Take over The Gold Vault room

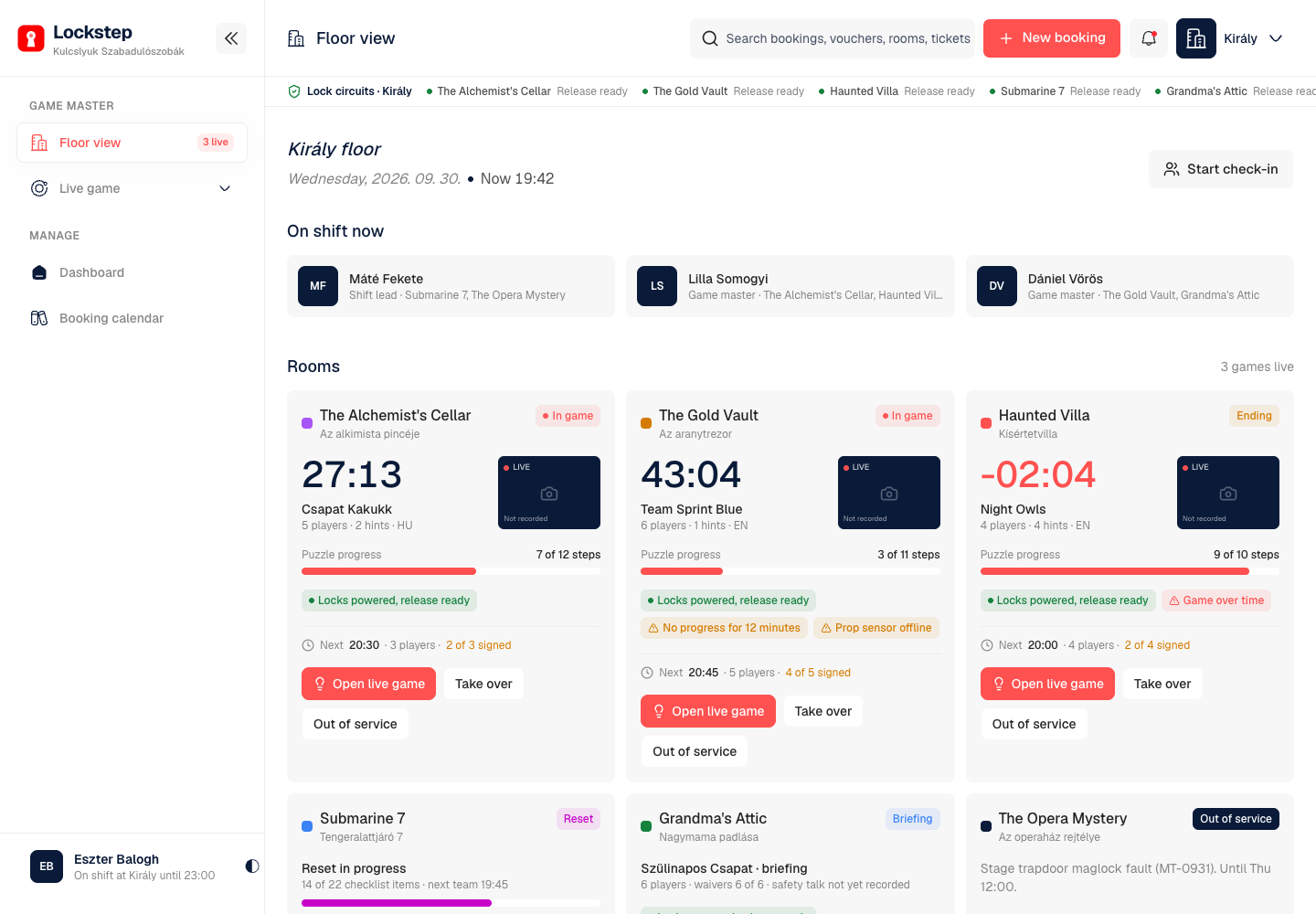click(822, 711)
